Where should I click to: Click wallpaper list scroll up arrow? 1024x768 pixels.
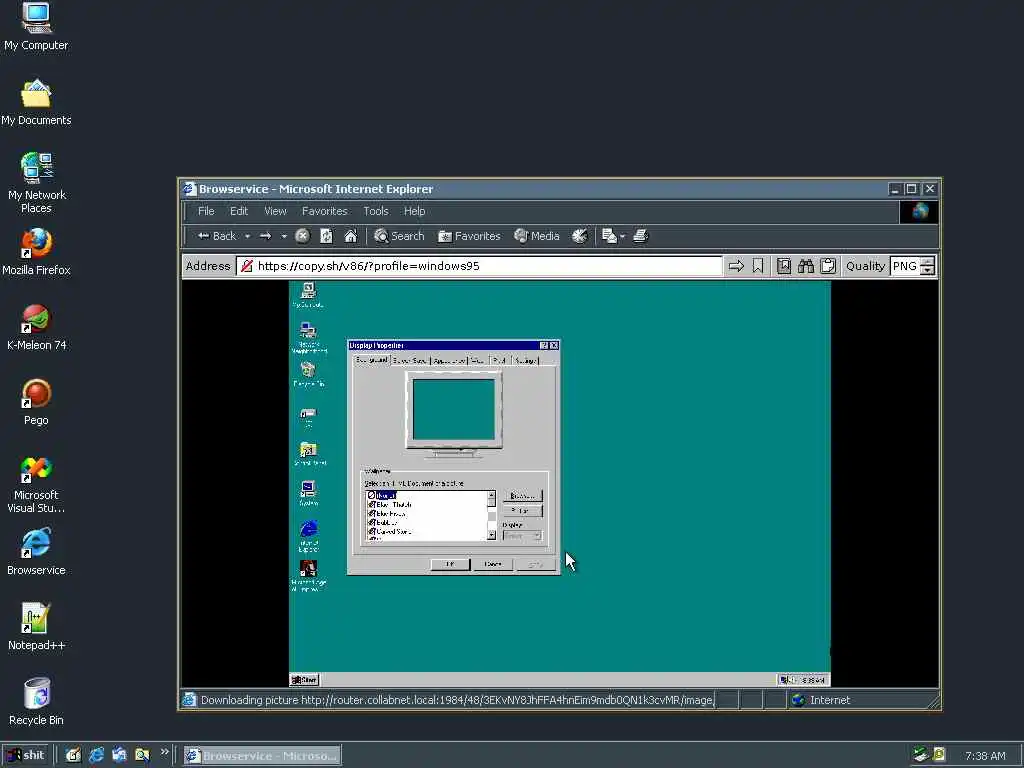(x=492, y=496)
